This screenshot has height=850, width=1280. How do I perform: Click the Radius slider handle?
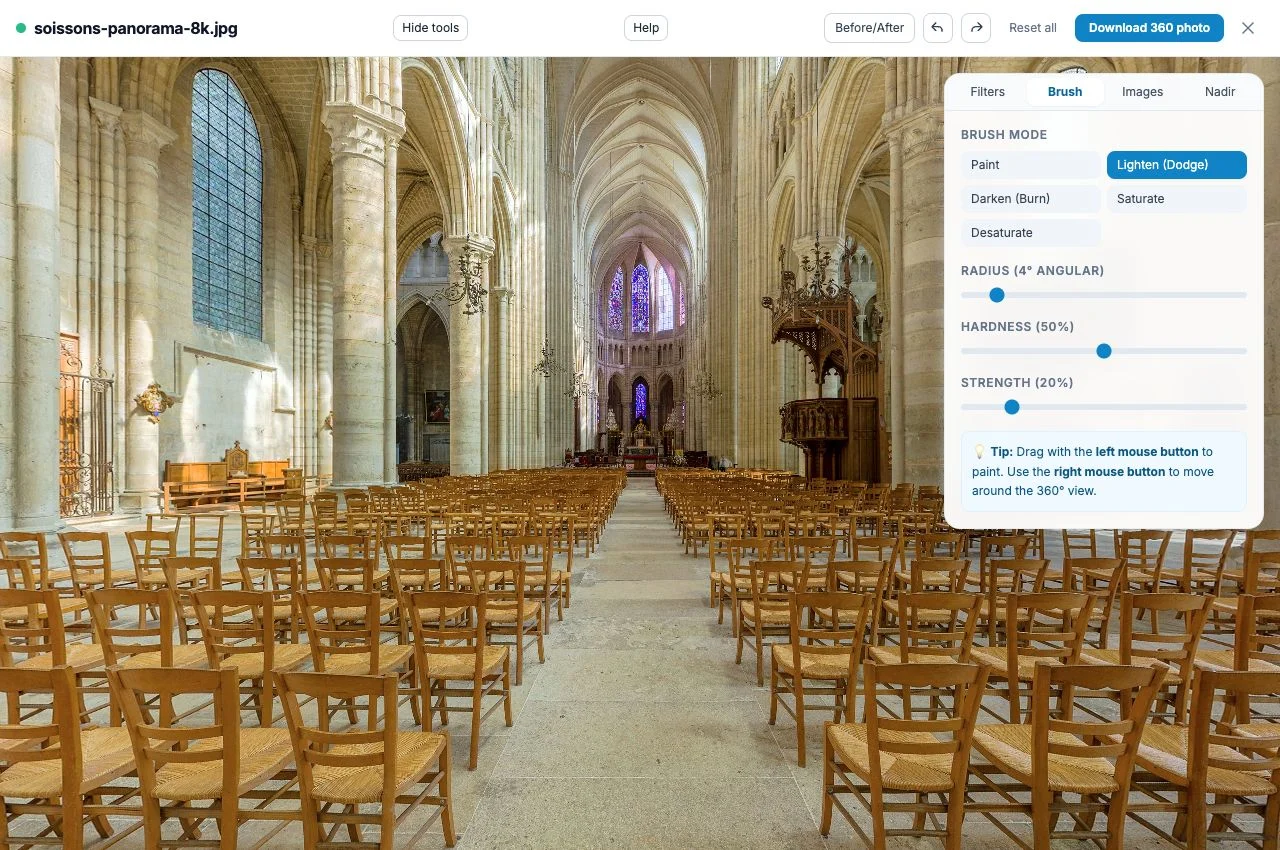[996, 295]
